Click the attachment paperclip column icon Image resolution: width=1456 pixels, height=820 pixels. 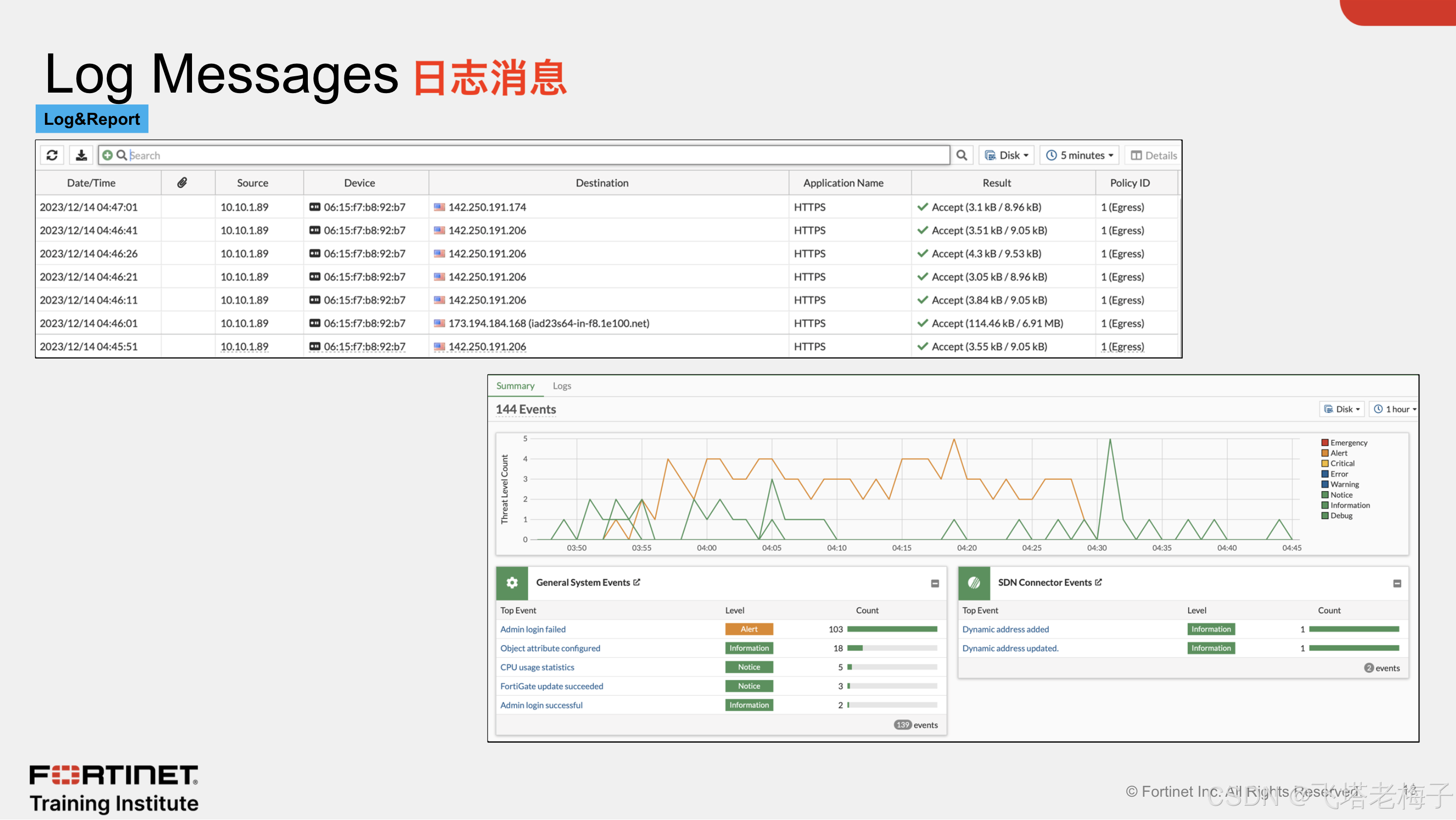182,183
